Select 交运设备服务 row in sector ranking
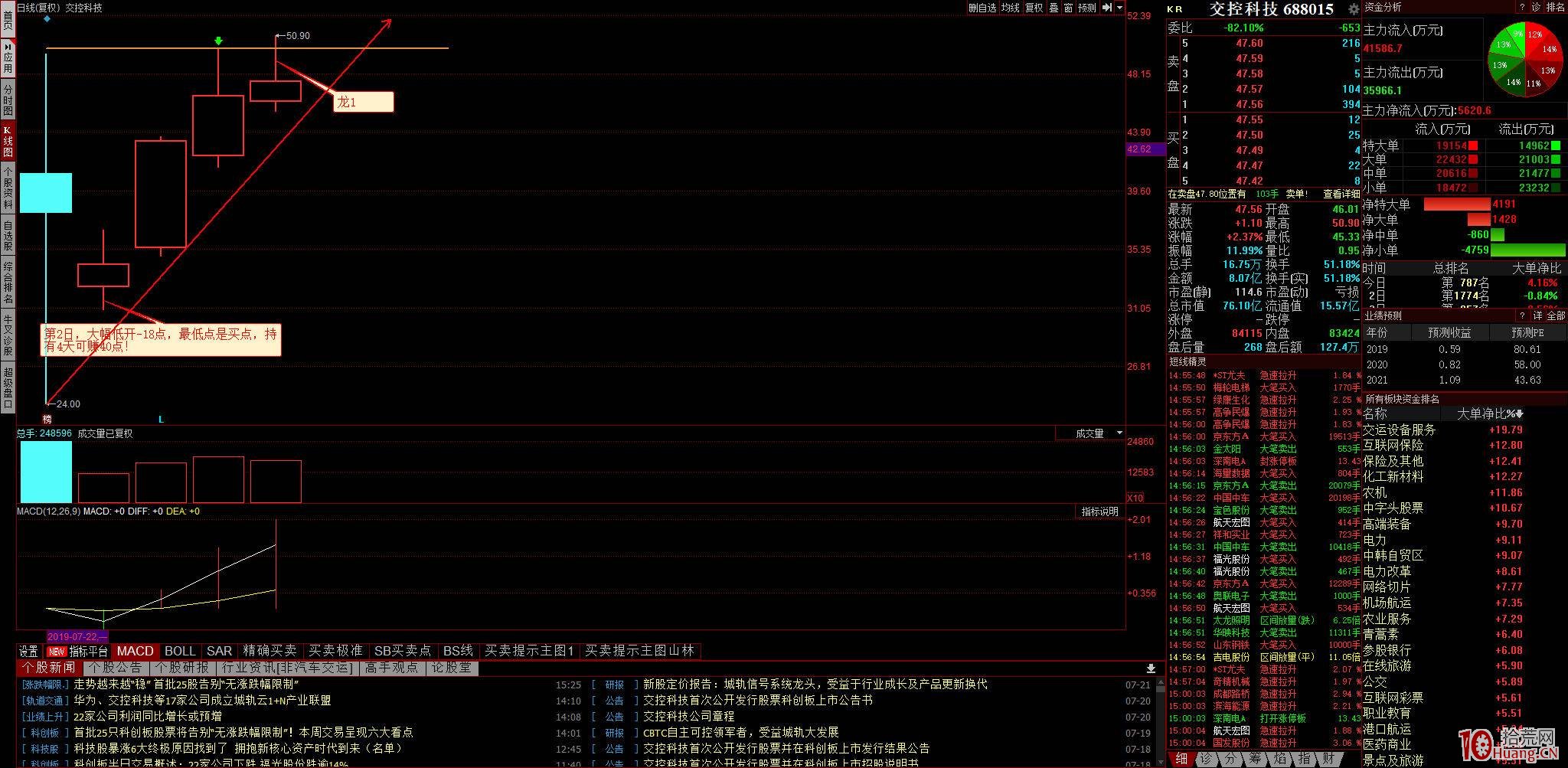Screen dimensions: 1568x768 click(x=1399, y=430)
